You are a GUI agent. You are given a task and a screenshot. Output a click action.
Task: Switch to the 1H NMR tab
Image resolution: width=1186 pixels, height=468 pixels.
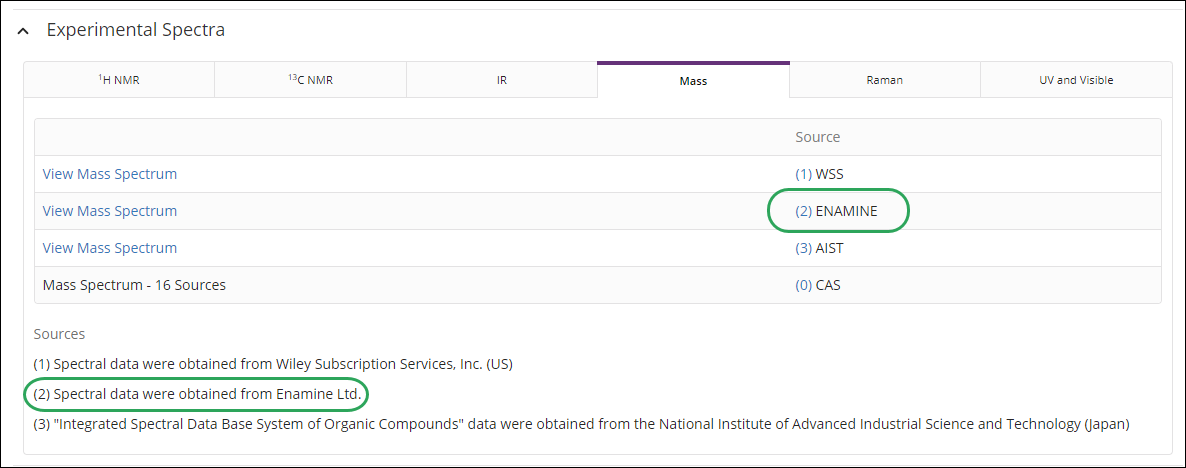[120, 80]
